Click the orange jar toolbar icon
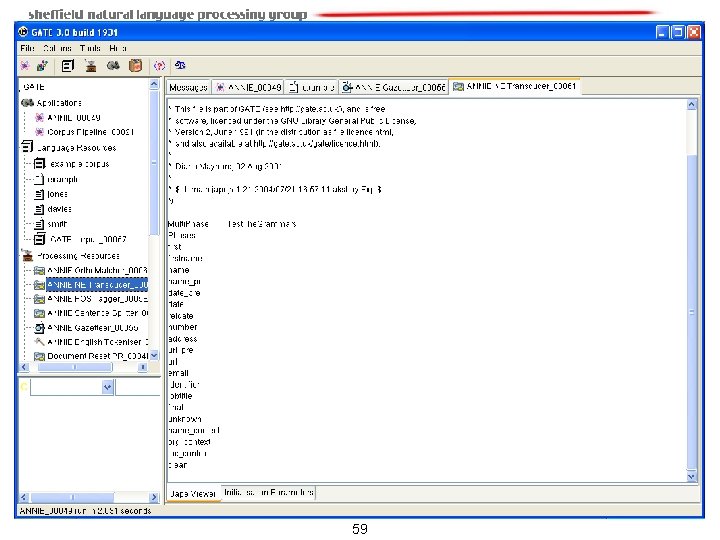720x540 pixels. coord(135,66)
